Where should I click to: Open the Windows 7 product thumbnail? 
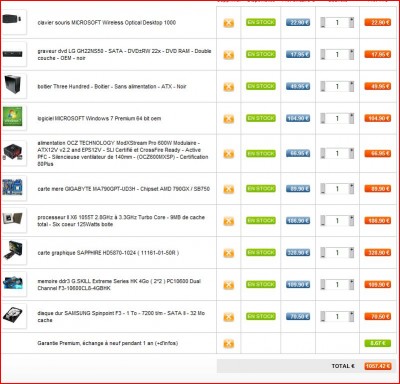pyautogui.click(x=13, y=117)
